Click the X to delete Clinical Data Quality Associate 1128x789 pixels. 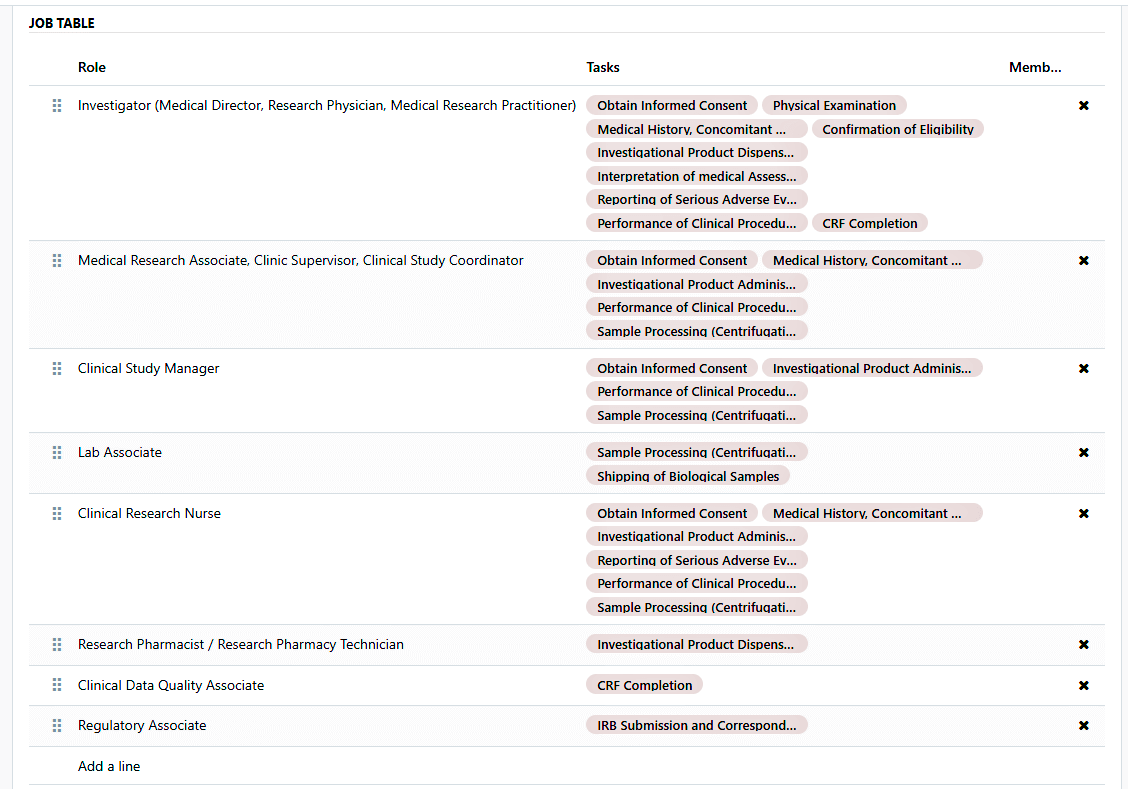(x=1083, y=685)
